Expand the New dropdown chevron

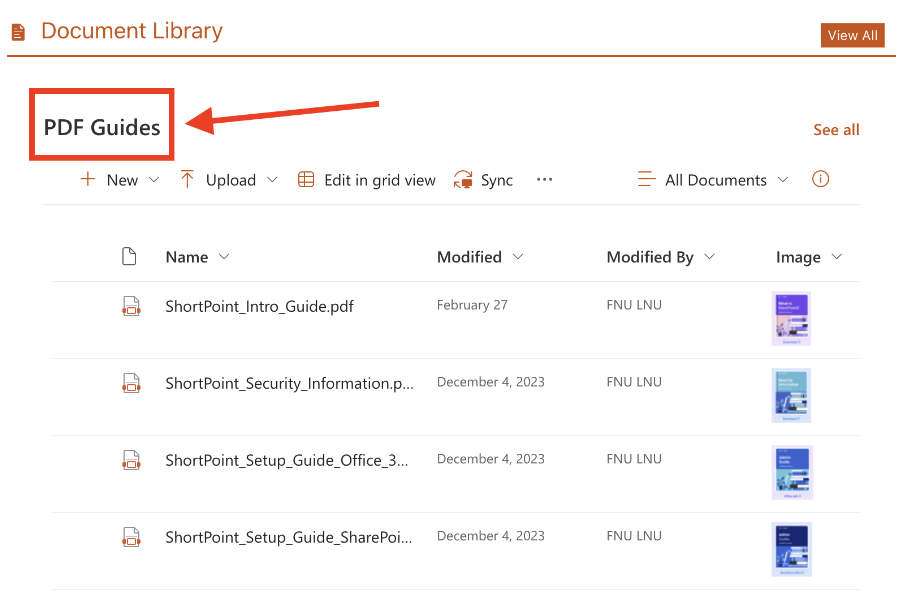click(154, 180)
